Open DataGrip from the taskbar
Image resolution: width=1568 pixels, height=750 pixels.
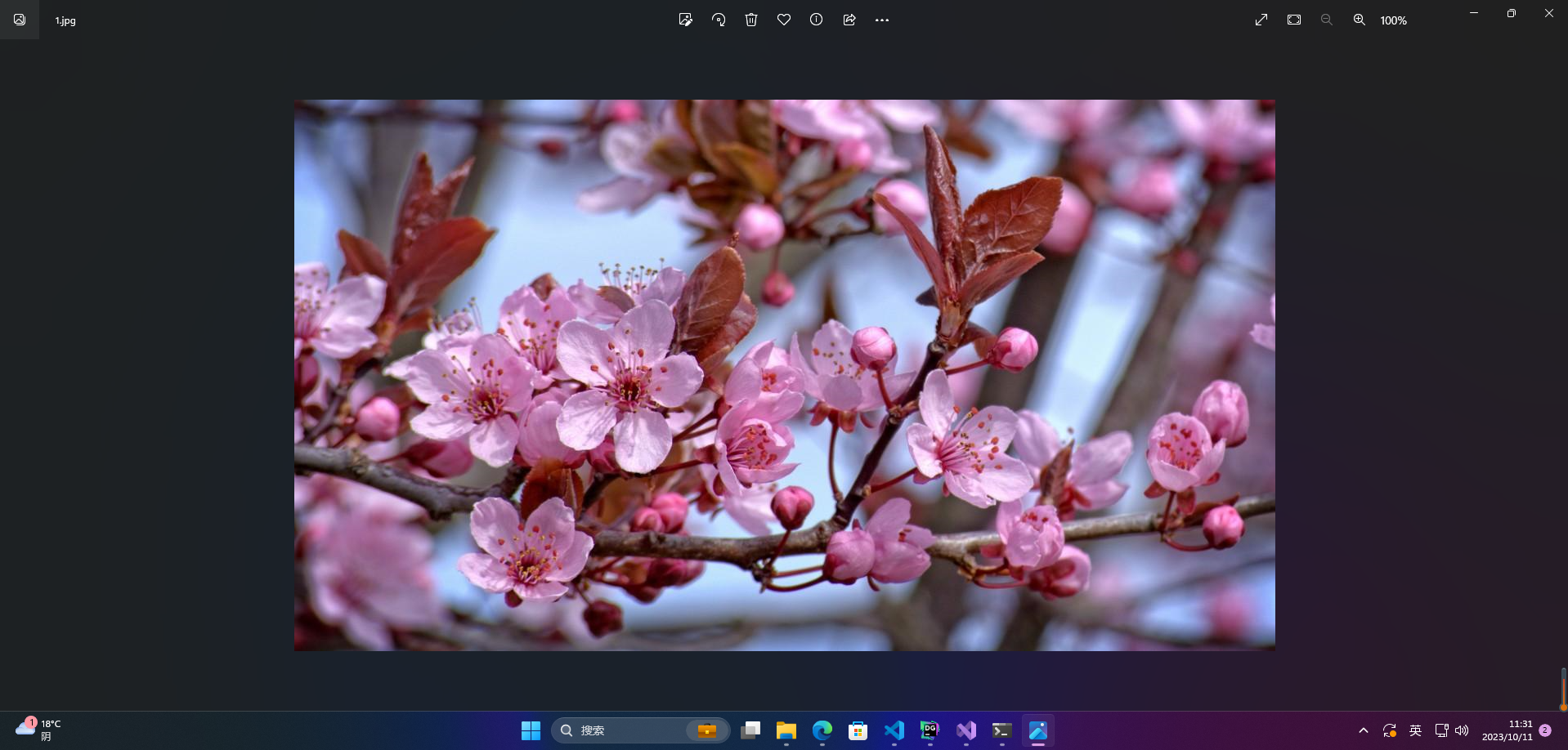click(x=930, y=730)
